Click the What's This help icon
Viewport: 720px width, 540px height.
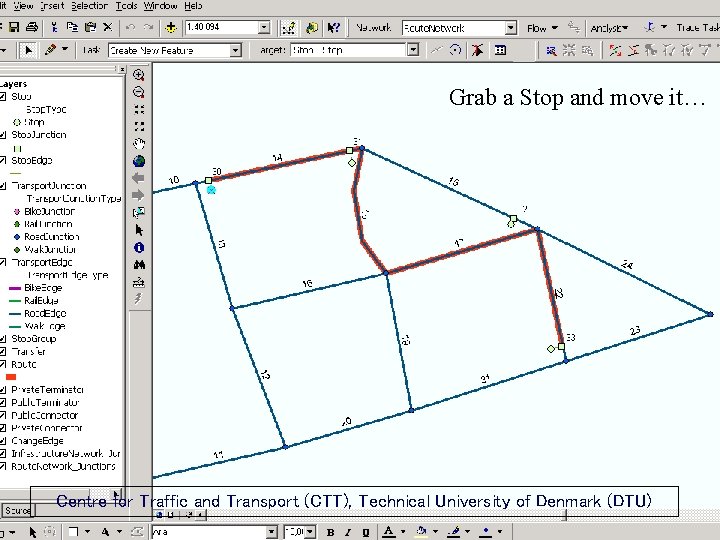(x=333, y=28)
